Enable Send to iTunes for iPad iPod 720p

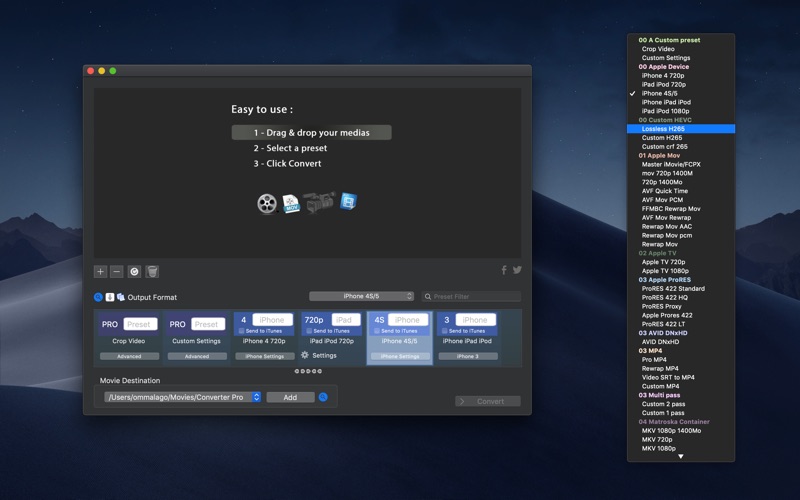[x=309, y=331]
